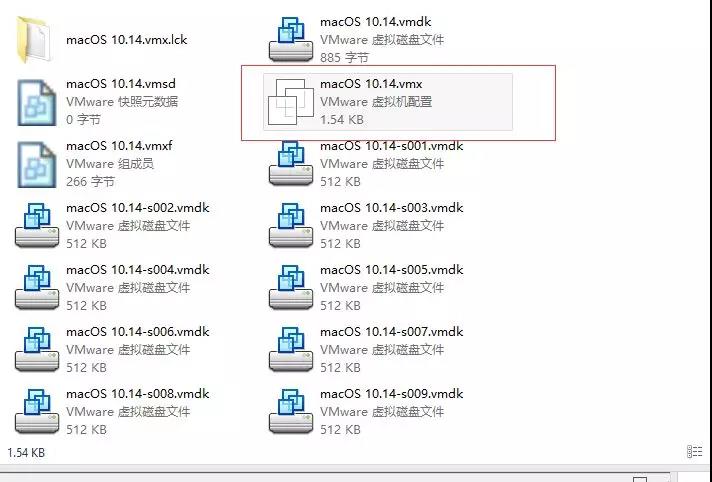The image size is (712, 482).
Task: Click the macOS 10.14-s009.vmdk file name text
Action: pos(391,394)
